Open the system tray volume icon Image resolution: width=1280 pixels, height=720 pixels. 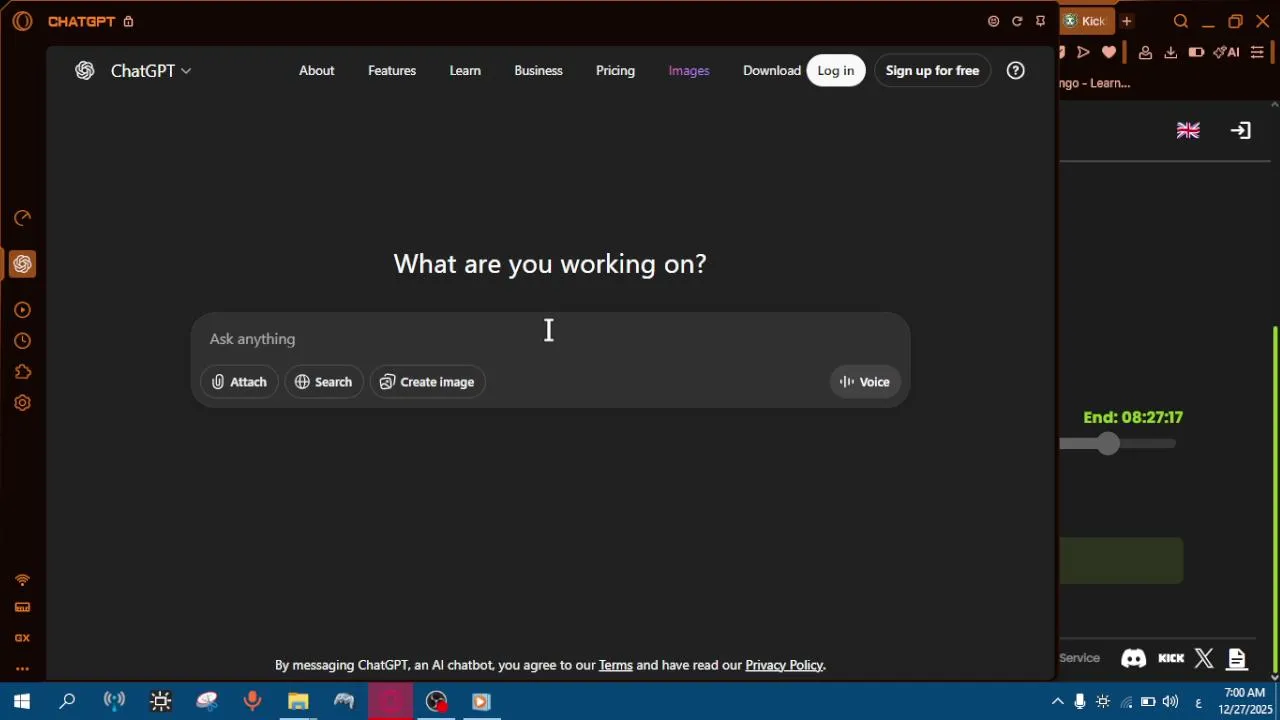pos(1170,701)
